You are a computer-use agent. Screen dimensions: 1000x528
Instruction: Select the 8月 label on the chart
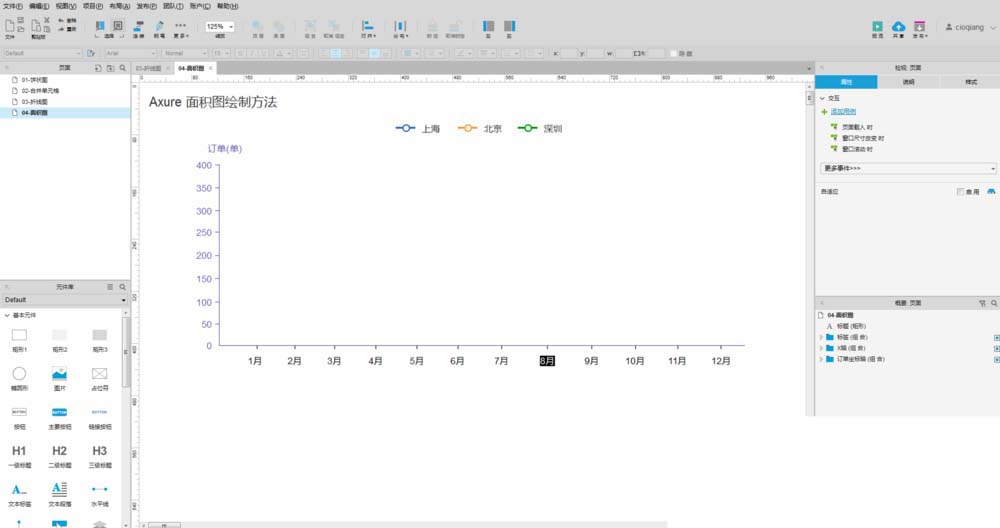(x=547, y=361)
